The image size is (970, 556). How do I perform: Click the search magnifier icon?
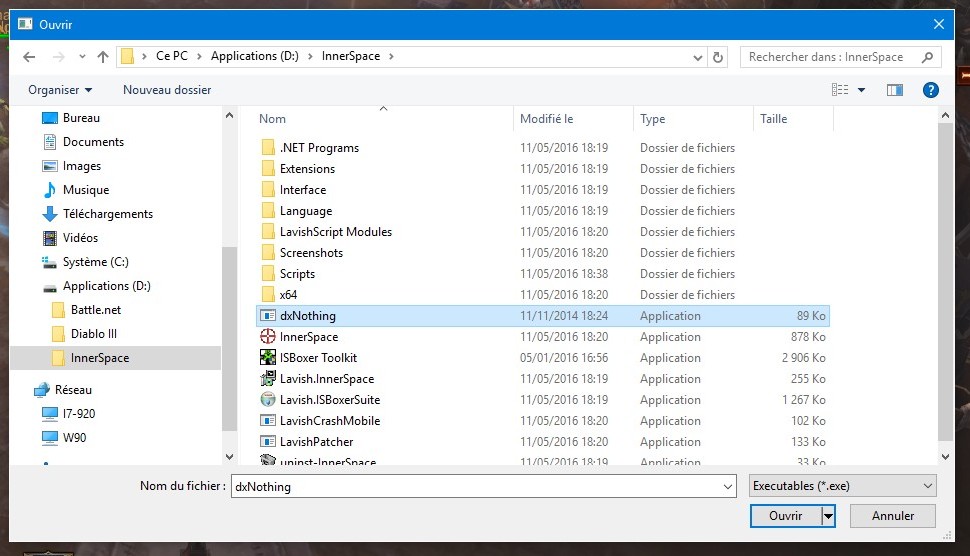[x=927, y=57]
